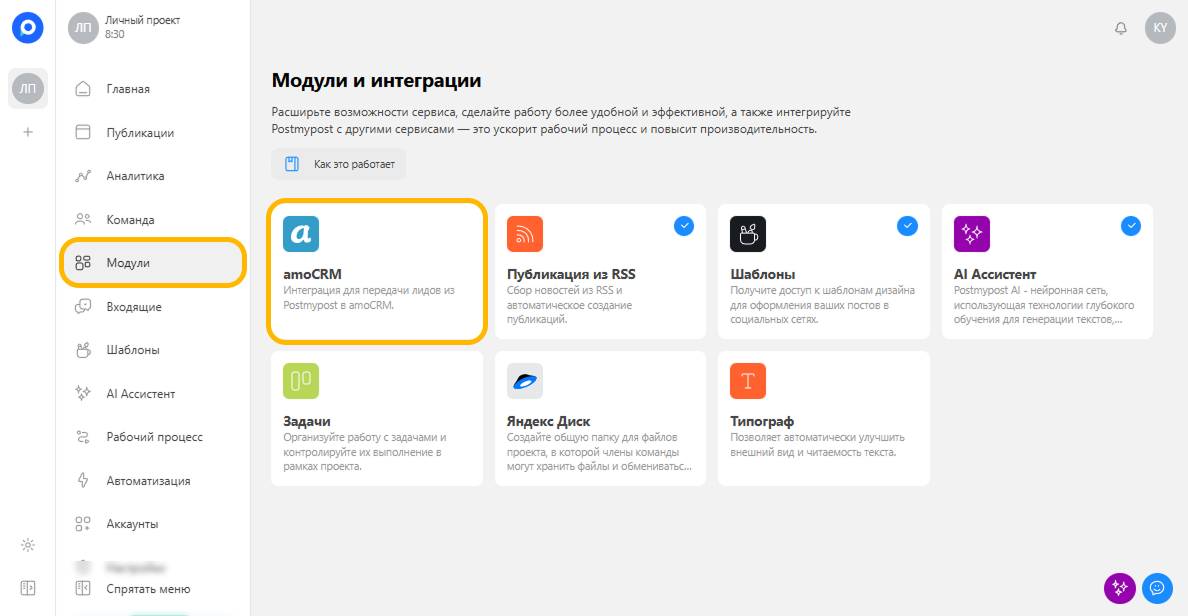
Task: Open the notifications bell
Action: (x=1121, y=28)
